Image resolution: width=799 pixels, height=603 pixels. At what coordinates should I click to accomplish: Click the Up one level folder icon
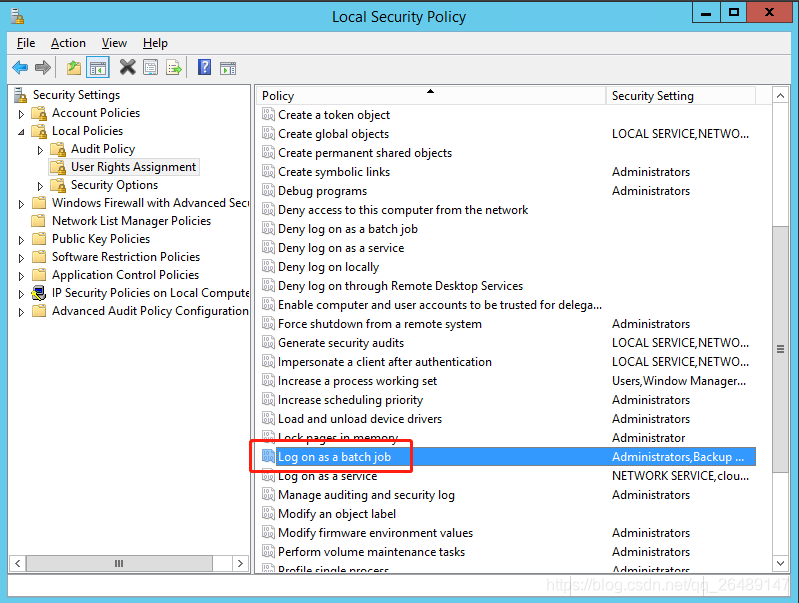74,67
